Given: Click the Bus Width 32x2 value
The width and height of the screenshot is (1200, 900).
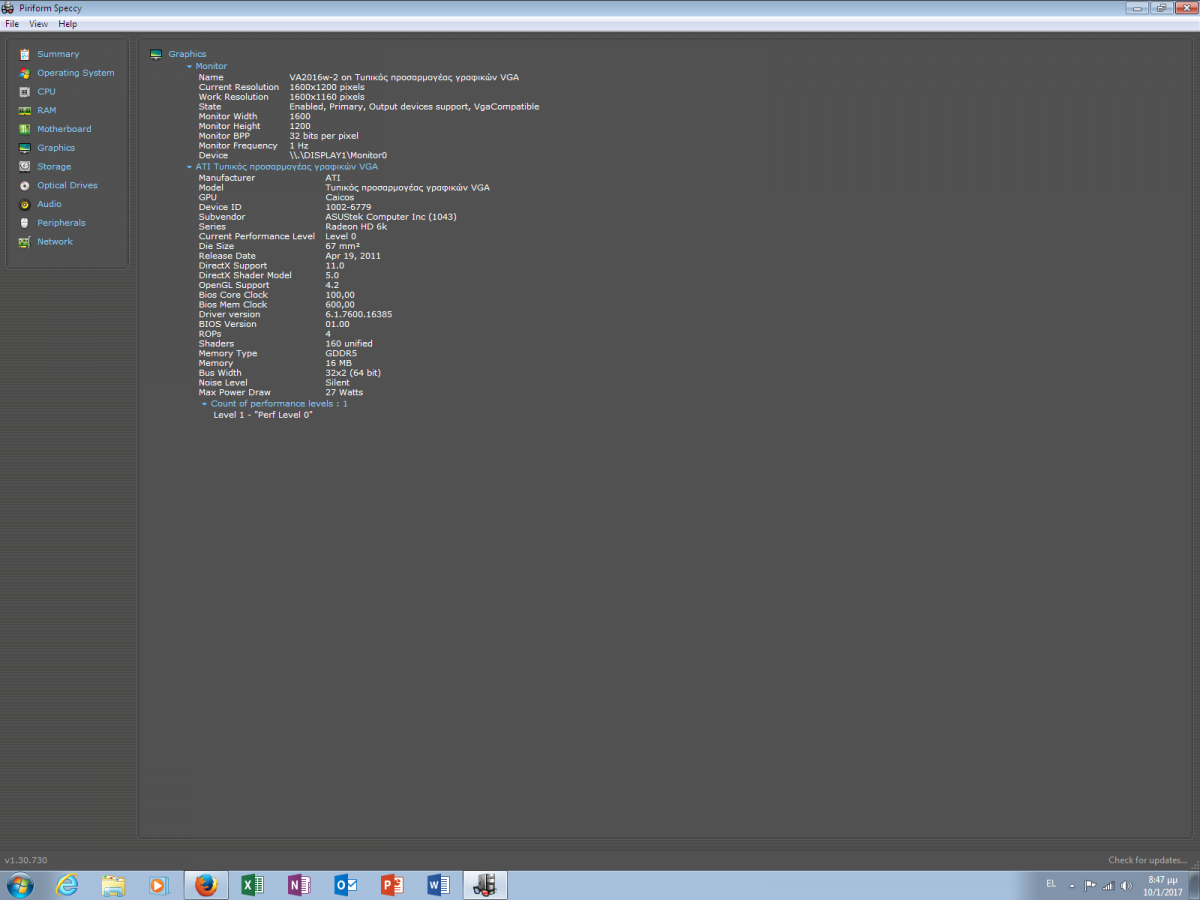Looking at the screenshot, I should coord(353,373).
